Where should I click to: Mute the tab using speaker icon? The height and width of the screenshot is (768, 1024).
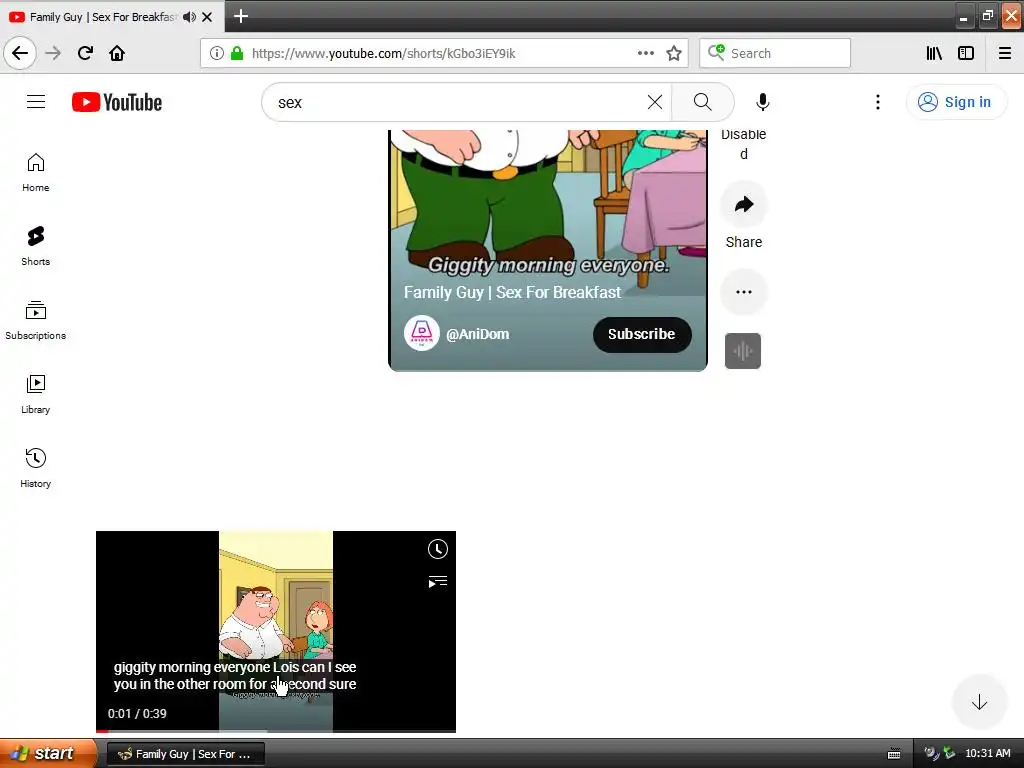189,17
